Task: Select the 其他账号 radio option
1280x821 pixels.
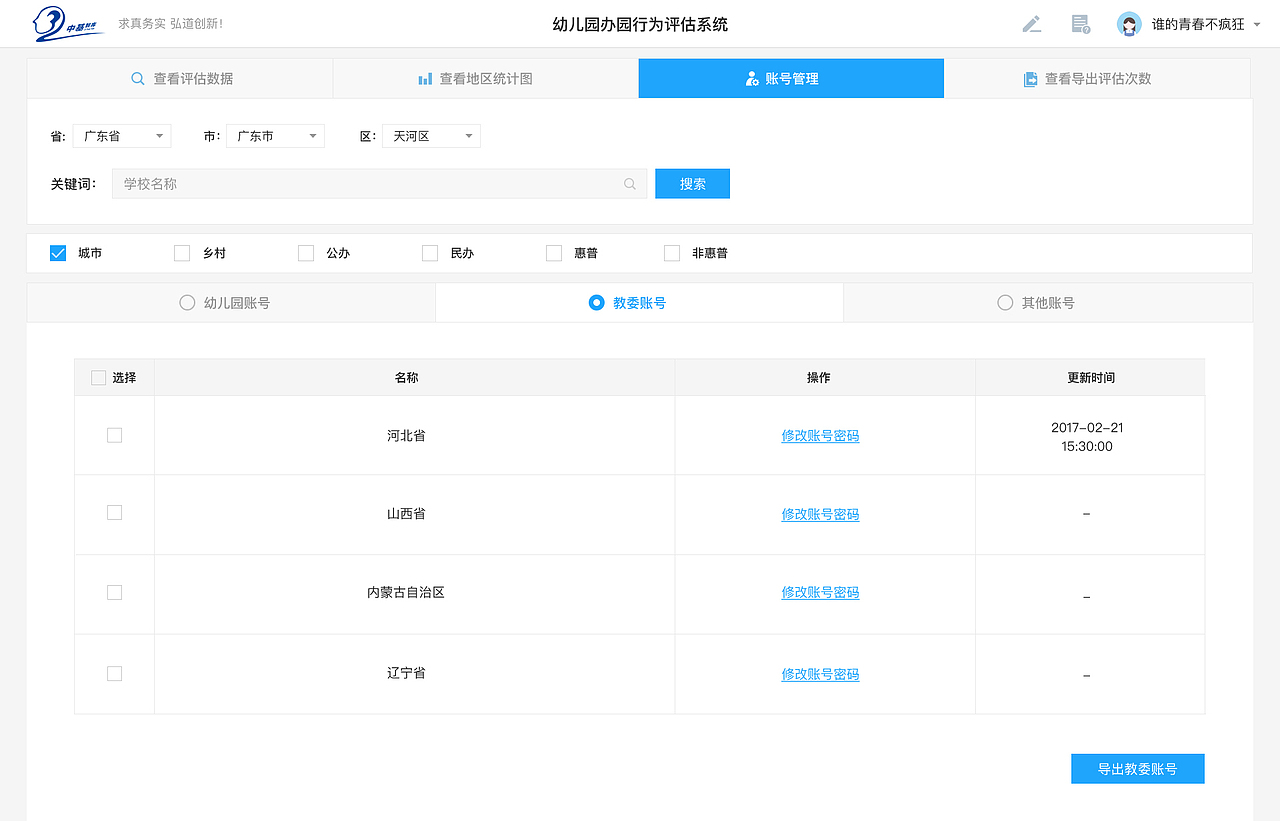Action: click(1004, 302)
